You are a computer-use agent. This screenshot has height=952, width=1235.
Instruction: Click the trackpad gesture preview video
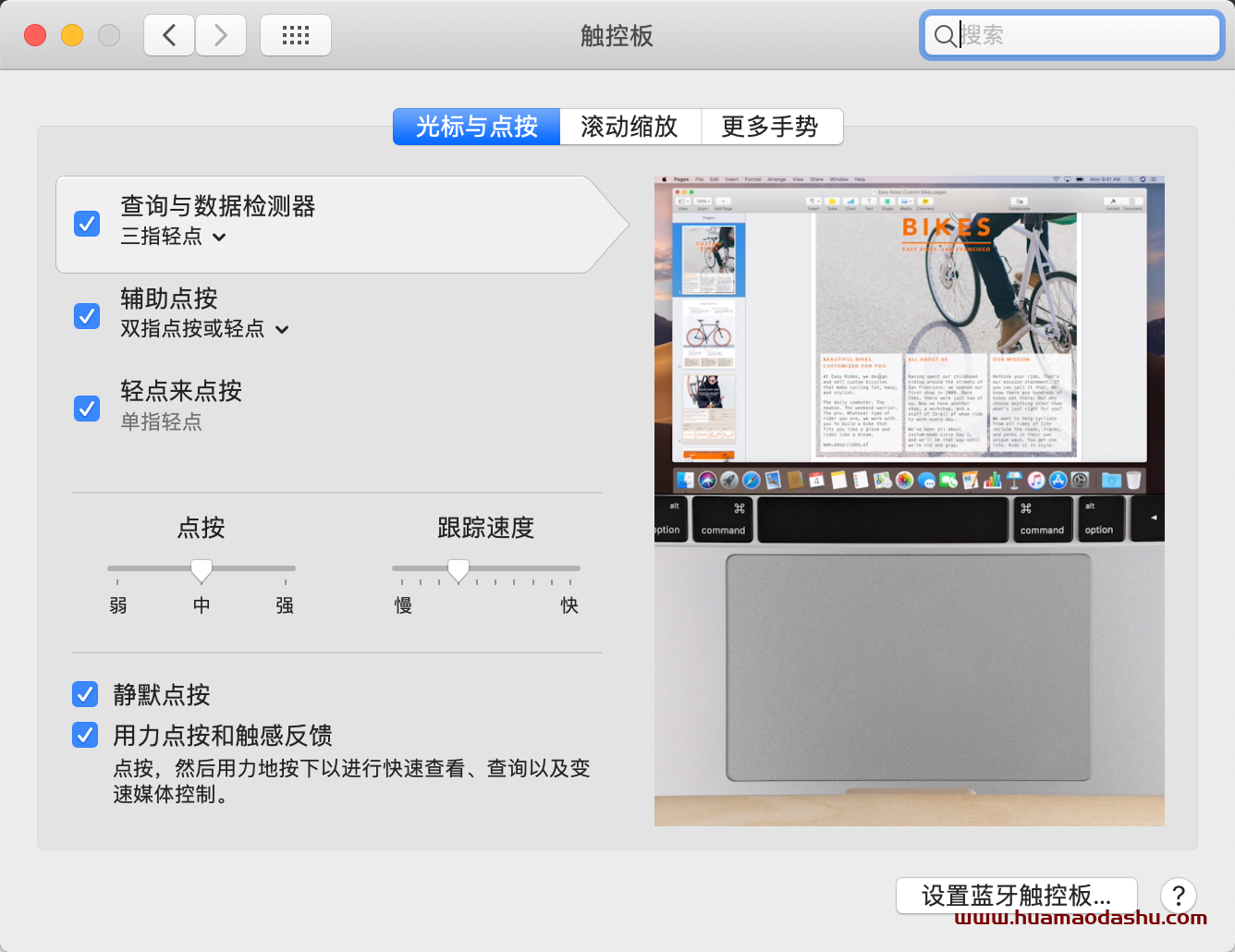click(x=910, y=500)
